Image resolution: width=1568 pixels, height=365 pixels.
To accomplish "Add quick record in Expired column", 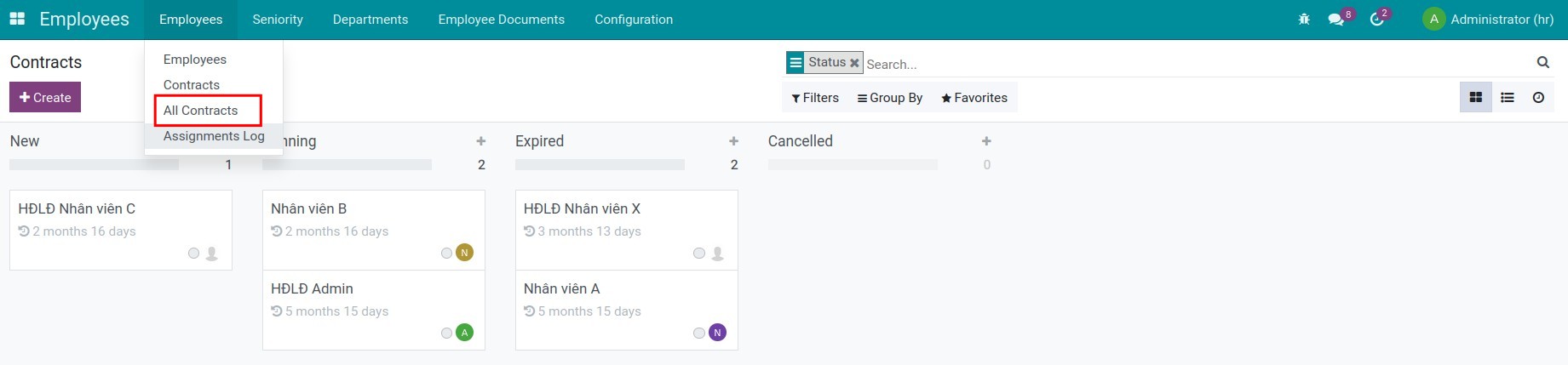I will pos(733,141).
